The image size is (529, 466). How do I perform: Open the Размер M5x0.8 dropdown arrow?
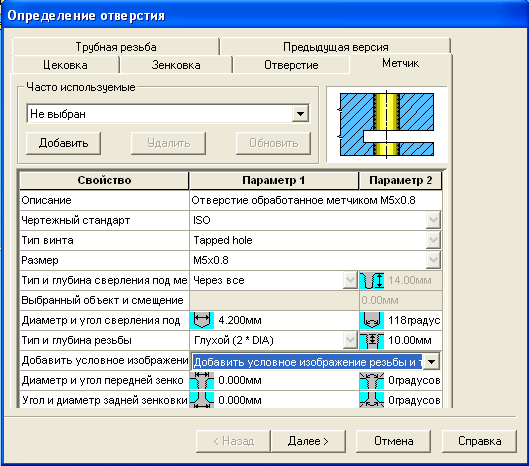pos(433,260)
